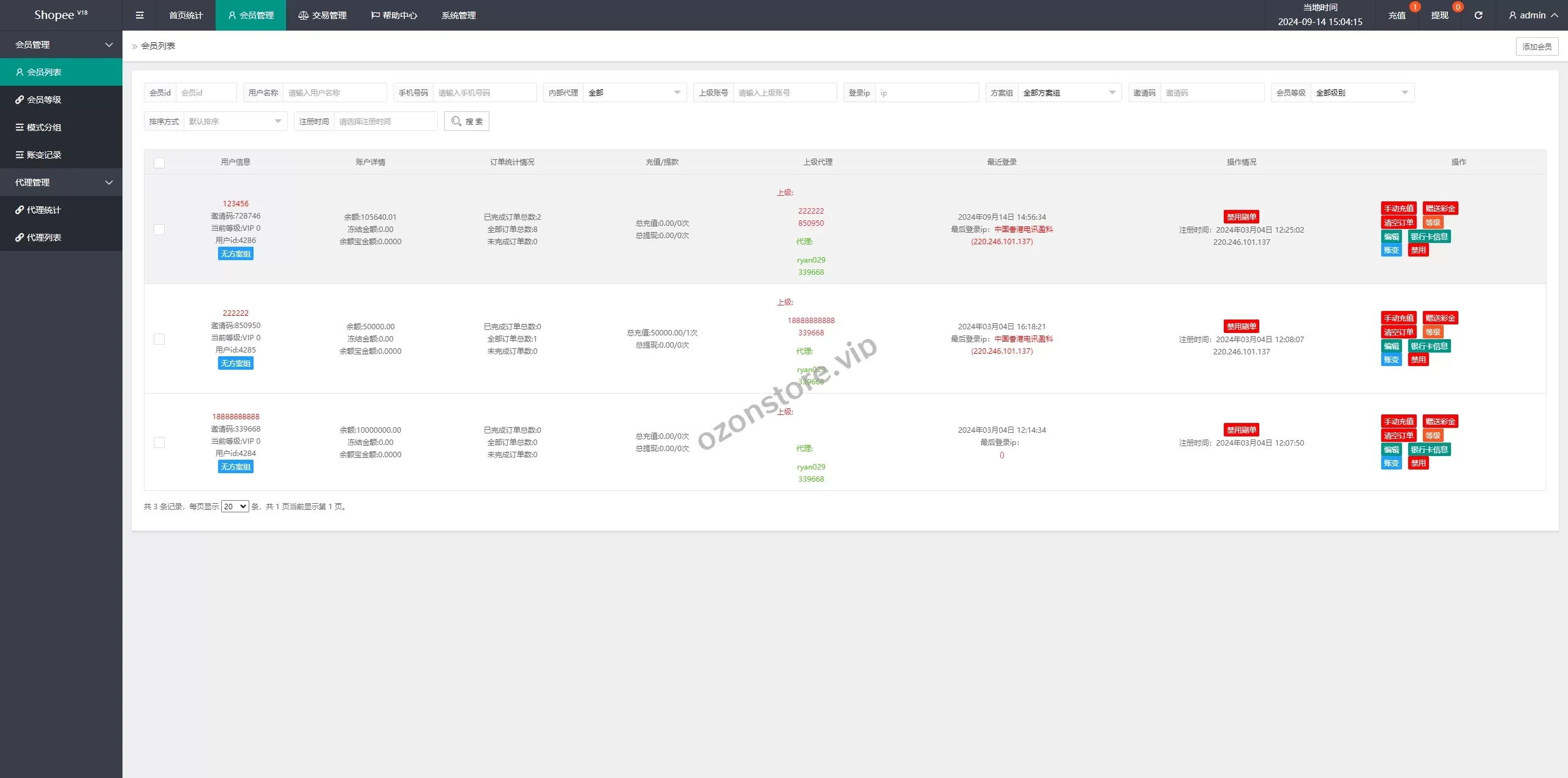This screenshot has width=1568, height=778.
Task: Click the 添加会员 button
Action: [x=1537, y=47]
